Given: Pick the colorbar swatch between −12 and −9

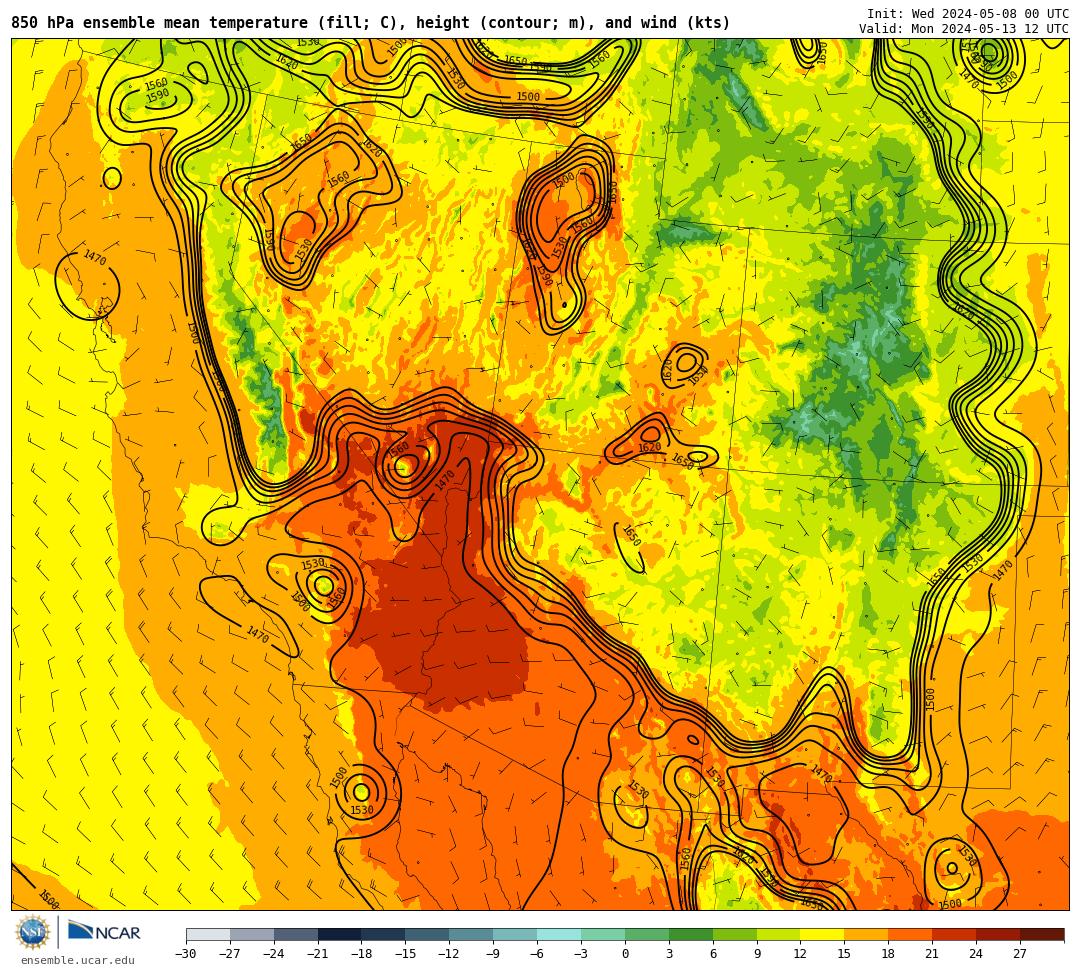Looking at the screenshot, I should 472,934.
